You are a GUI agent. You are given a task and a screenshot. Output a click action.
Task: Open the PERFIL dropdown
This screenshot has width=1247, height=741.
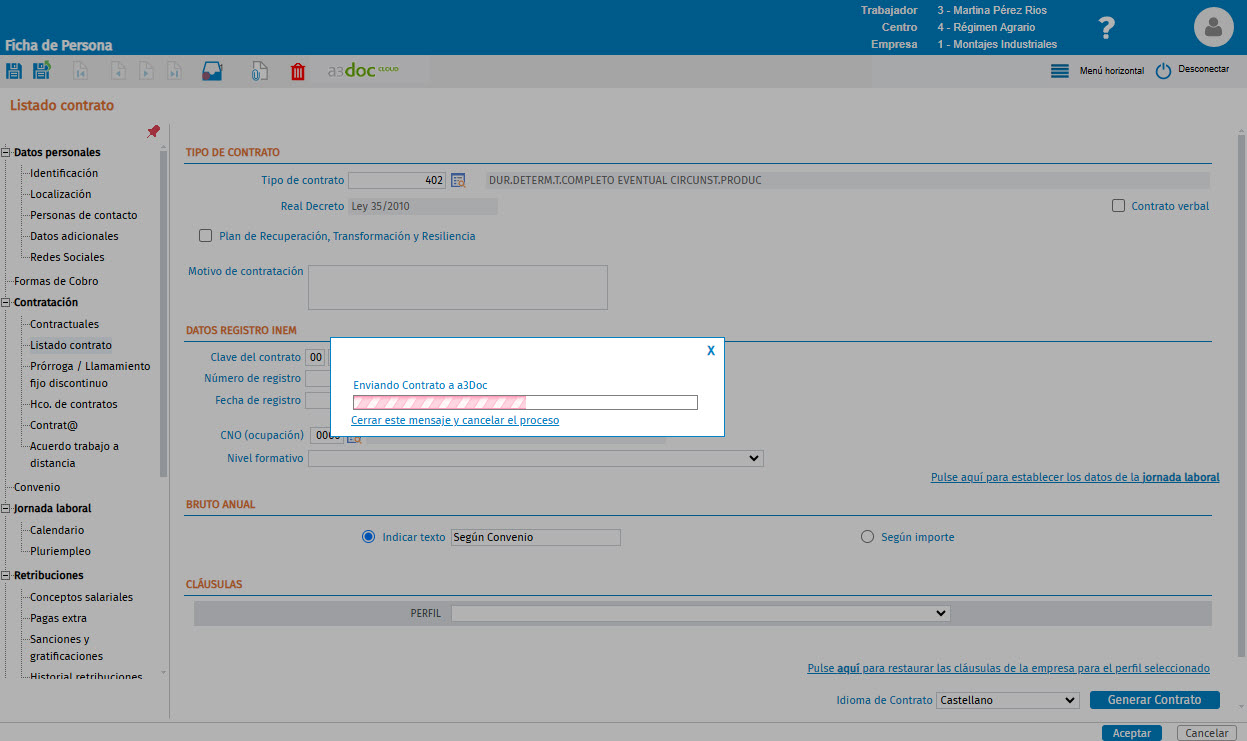pos(700,613)
